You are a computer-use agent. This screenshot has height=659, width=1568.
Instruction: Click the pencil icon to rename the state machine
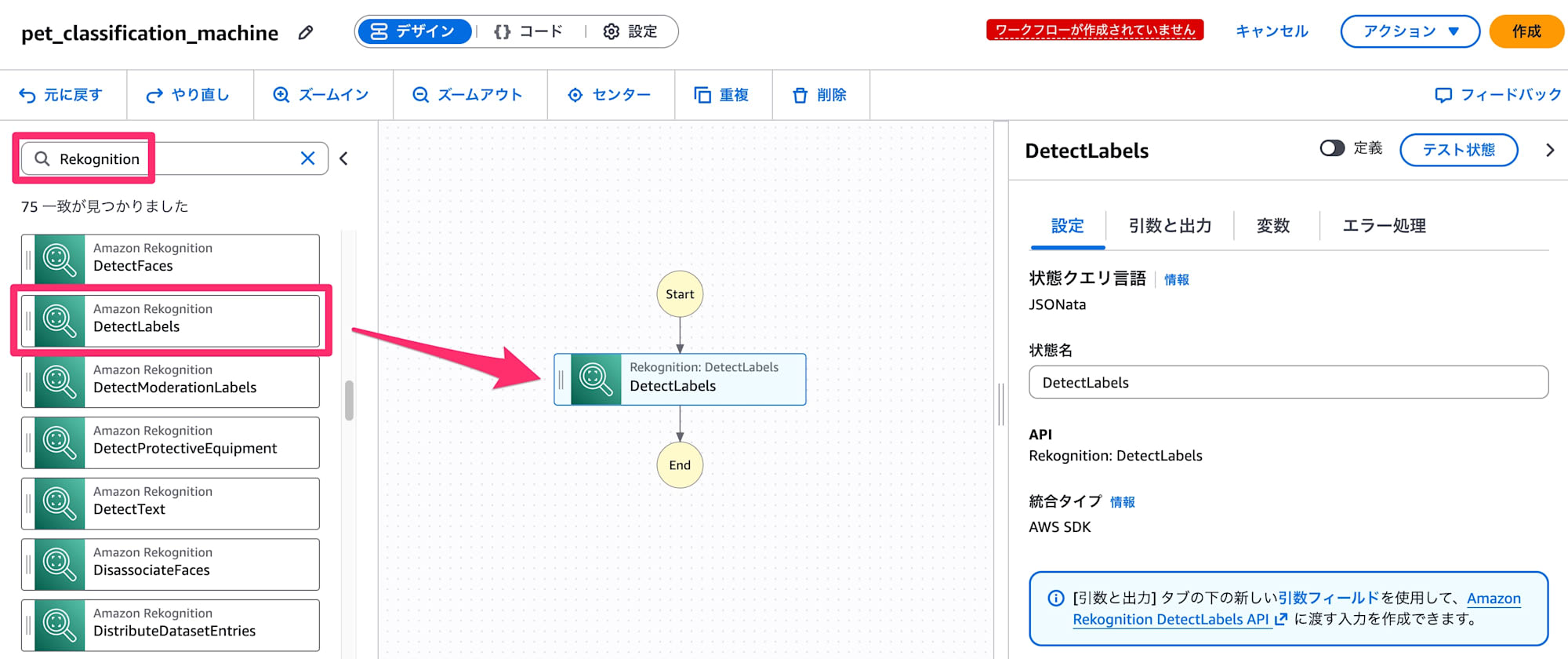pos(306,32)
